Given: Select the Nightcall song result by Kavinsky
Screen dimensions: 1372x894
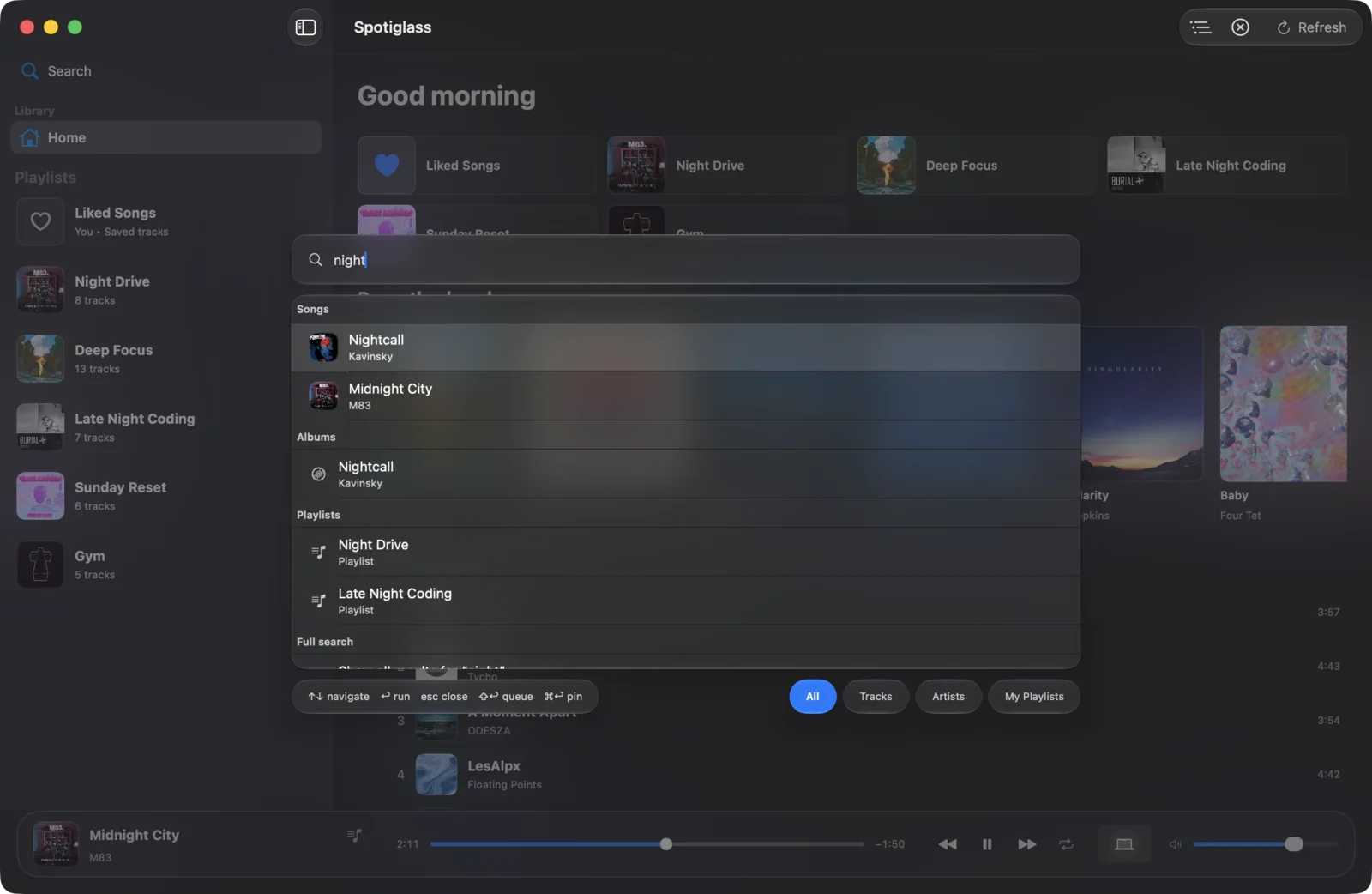Looking at the screenshot, I should 686,347.
